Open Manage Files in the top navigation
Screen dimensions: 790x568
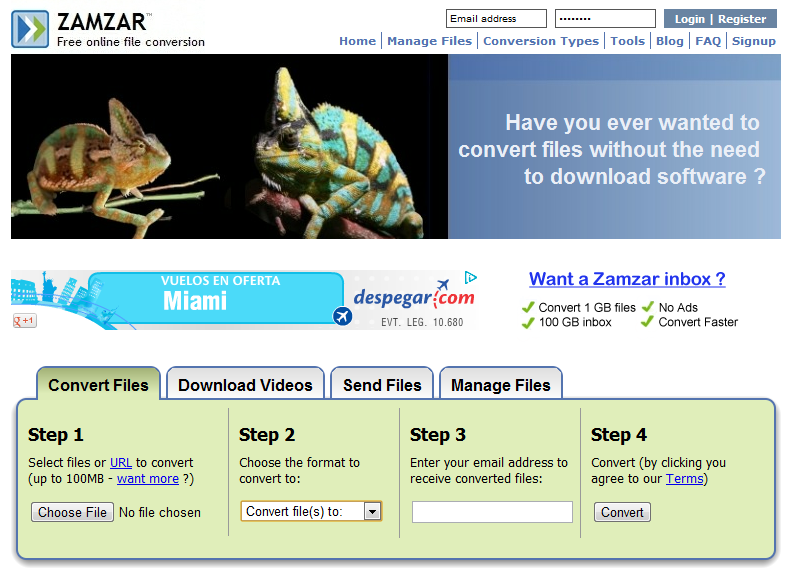[x=429, y=41]
